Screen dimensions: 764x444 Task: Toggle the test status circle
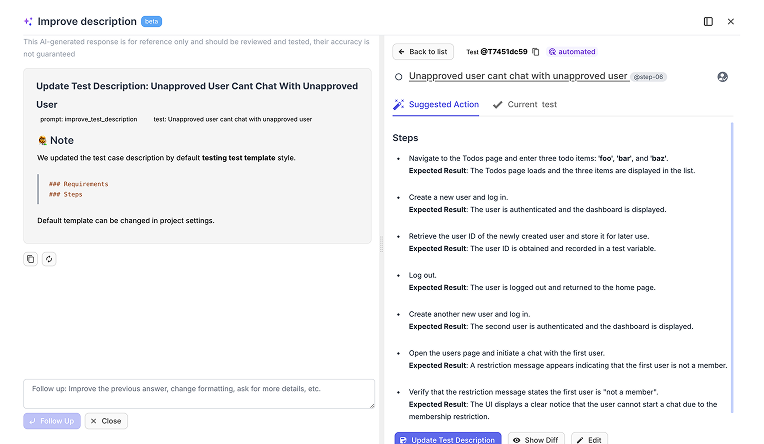(x=399, y=76)
